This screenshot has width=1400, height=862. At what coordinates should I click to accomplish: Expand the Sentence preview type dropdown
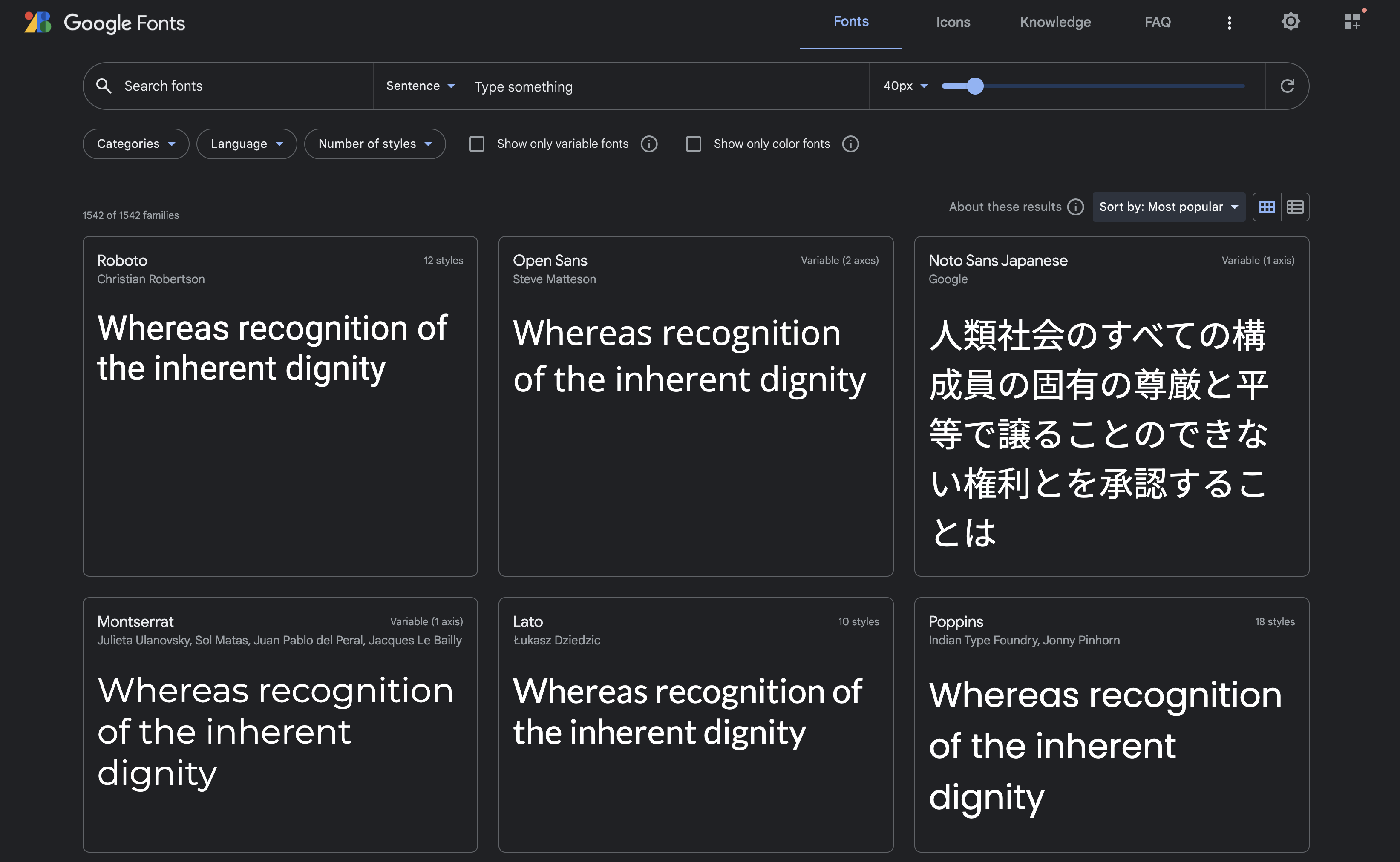pyautogui.click(x=420, y=86)
